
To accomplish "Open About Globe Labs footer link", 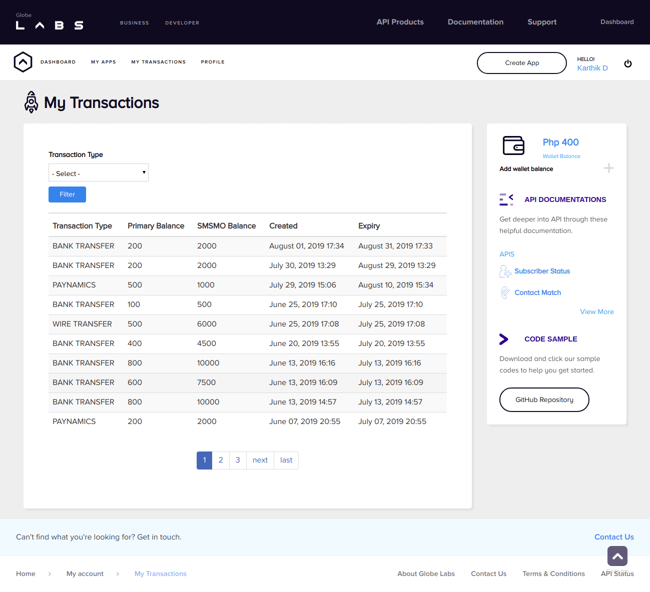I will tap(426, 574).
